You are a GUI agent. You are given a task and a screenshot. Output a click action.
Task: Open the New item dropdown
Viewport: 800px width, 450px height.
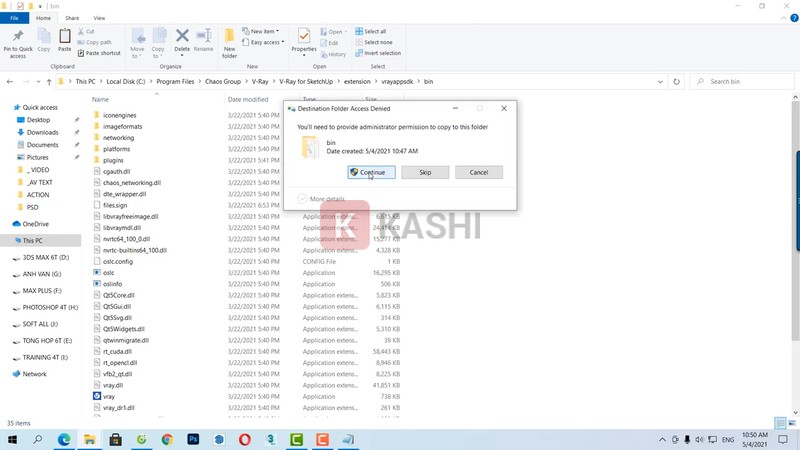[264, 31]
